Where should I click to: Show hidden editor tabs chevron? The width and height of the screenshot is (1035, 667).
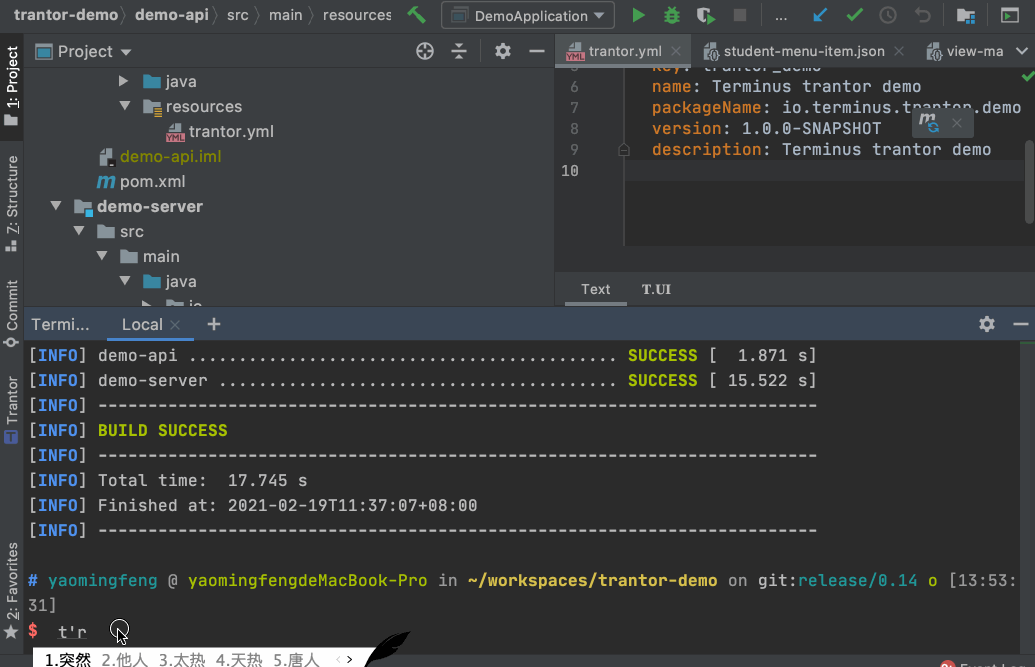tap(1021, 51)
